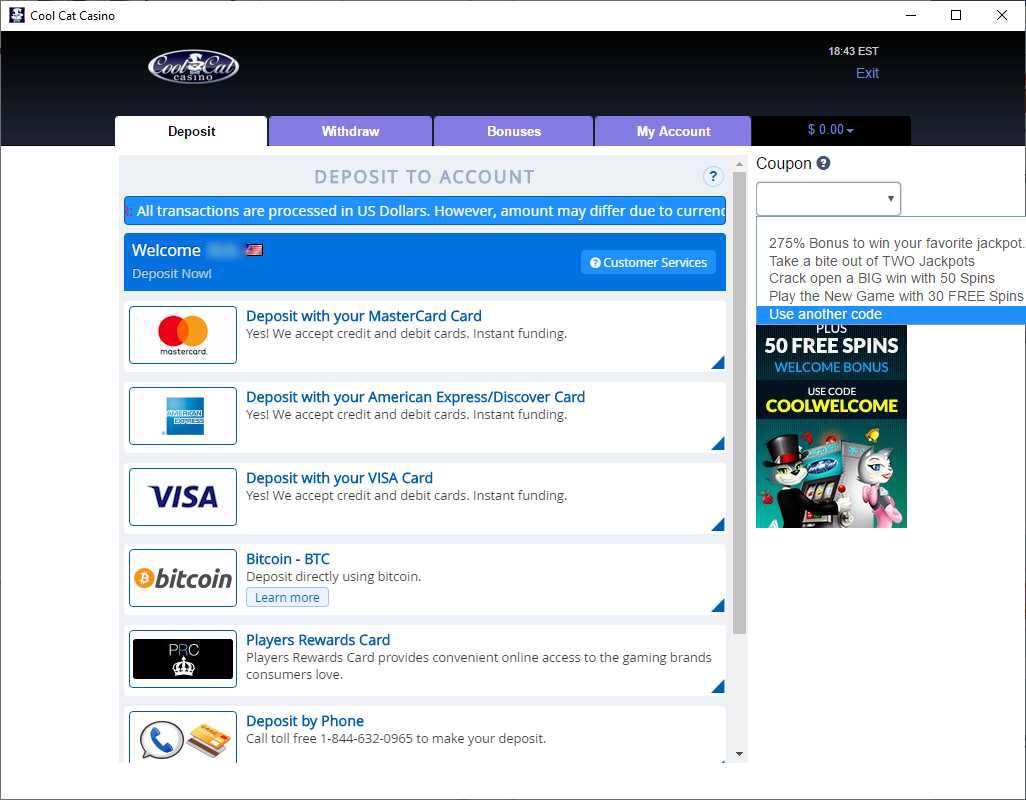The width and height of the screenshot is (1026, 800).
Task: Contact Customer Services button
Action: [x=648, y=262]
